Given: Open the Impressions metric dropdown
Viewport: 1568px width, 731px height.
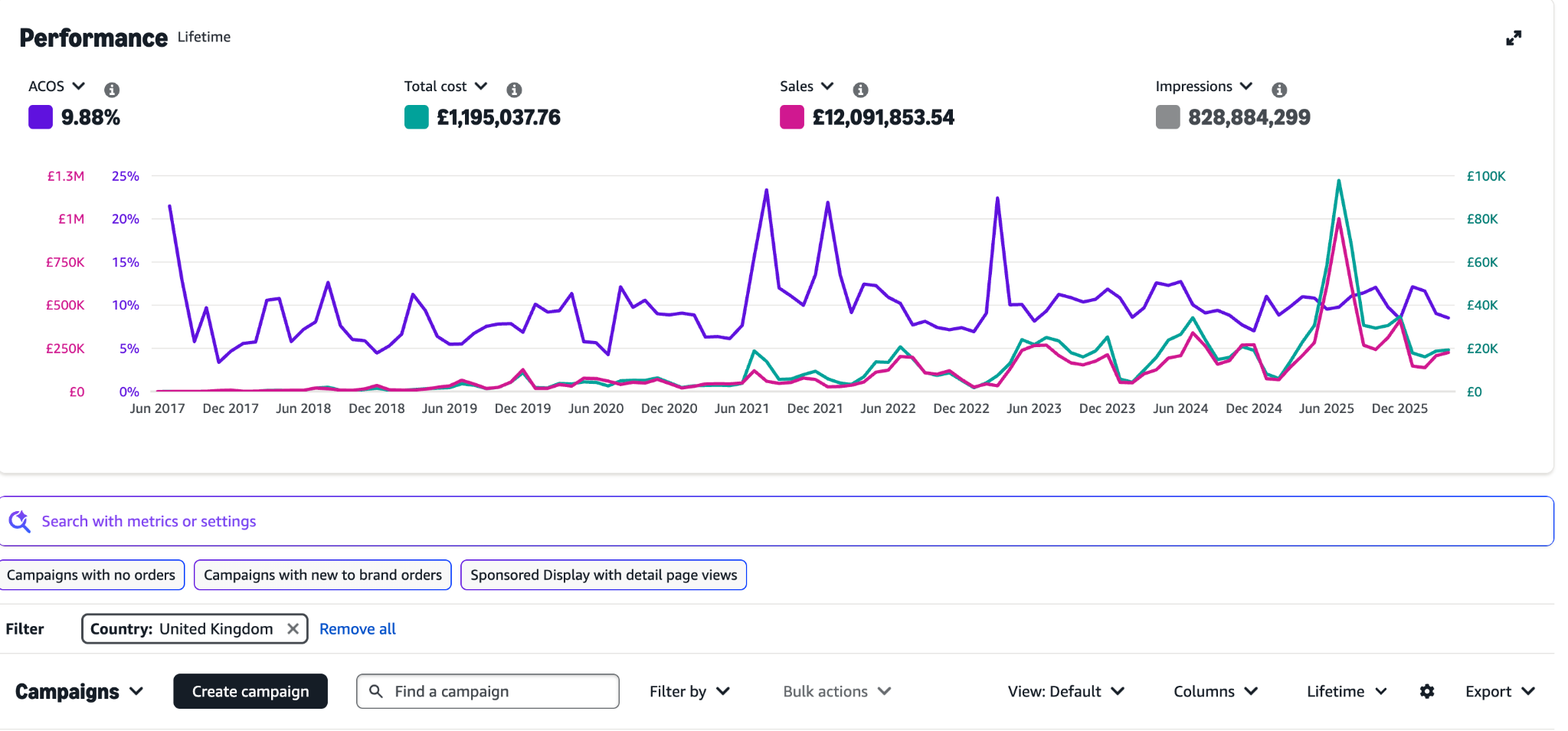Looking at the screenshot, I should pyautogui.click(x=1204, y=87).
